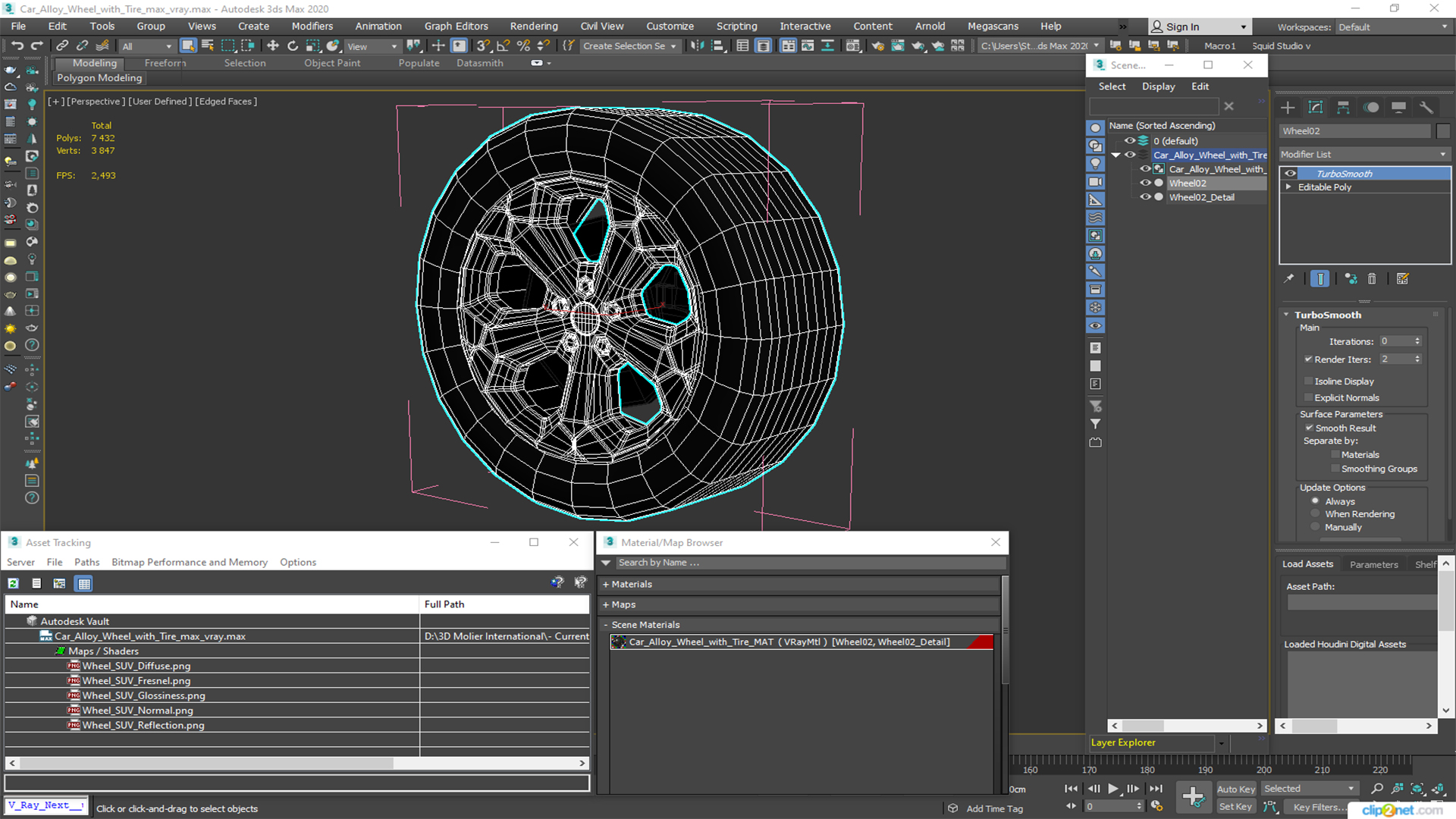Open Graph Editors menu
This screenshot has height=819, width=1456.
[456, 26]
